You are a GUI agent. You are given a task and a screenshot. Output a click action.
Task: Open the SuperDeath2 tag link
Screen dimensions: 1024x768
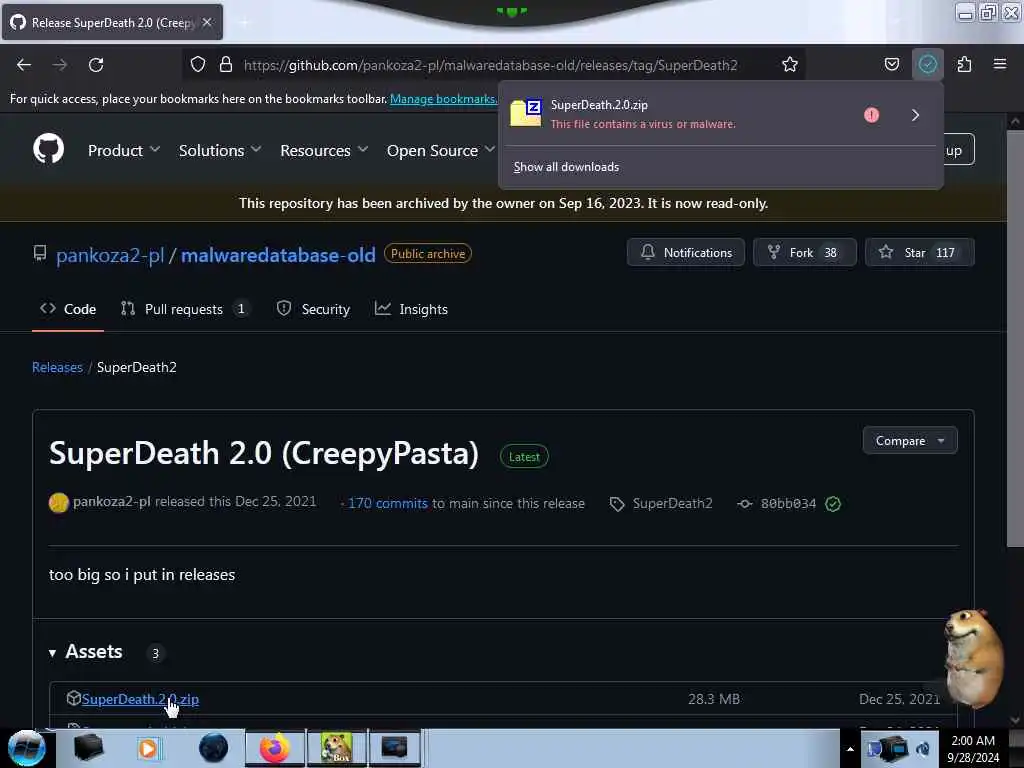click(672, 504)
